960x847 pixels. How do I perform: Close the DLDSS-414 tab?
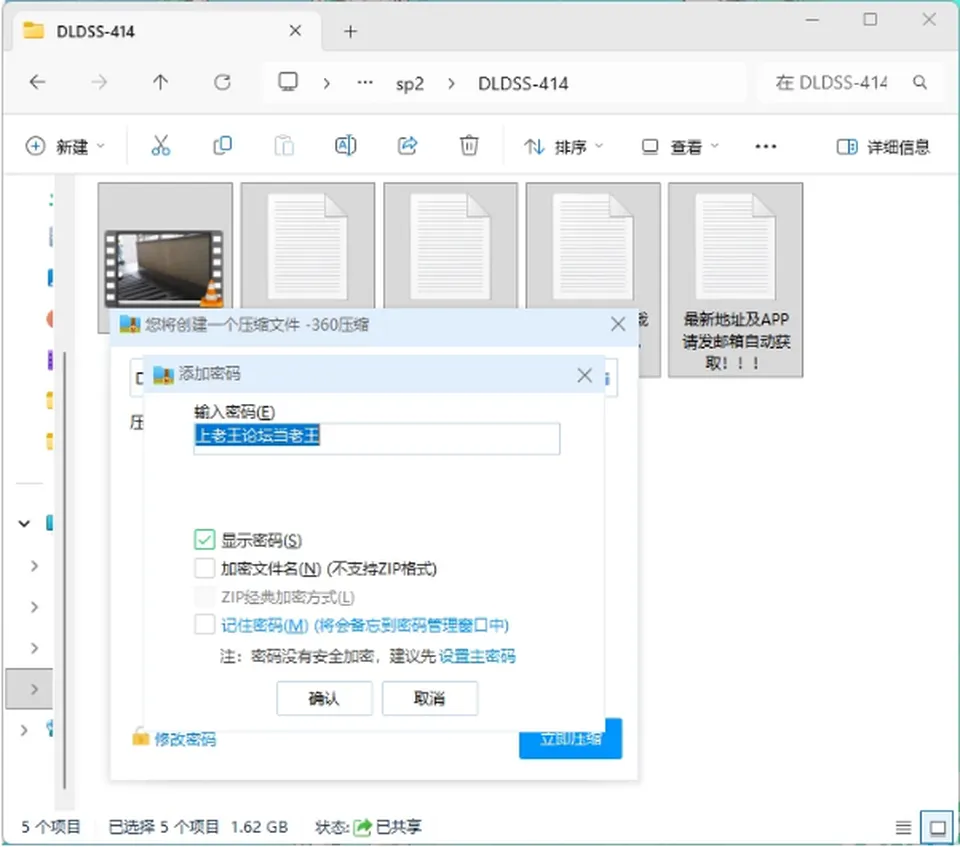click(x=295, y=31)
